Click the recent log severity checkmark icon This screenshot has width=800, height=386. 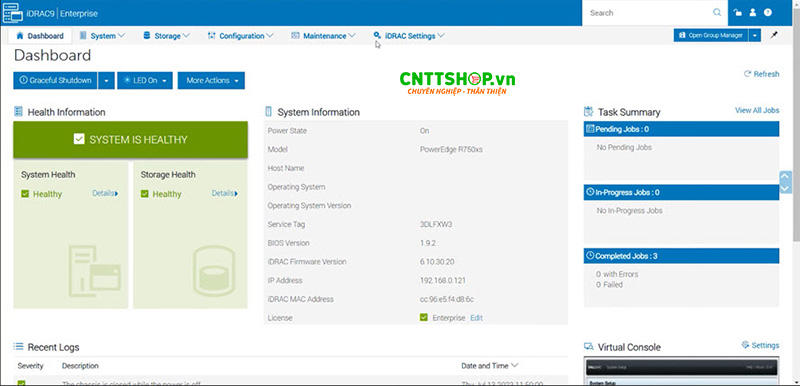coord(21,383)
